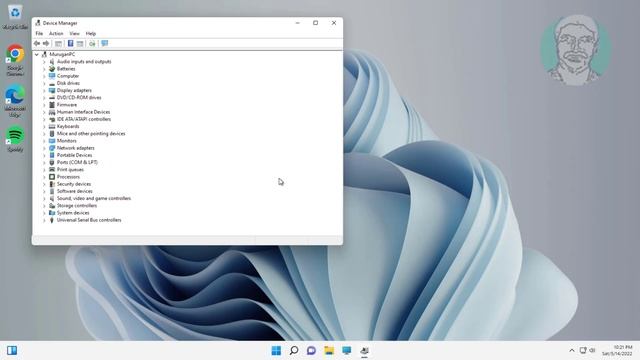Open the File menu in Device Manager

coord(39,33)
